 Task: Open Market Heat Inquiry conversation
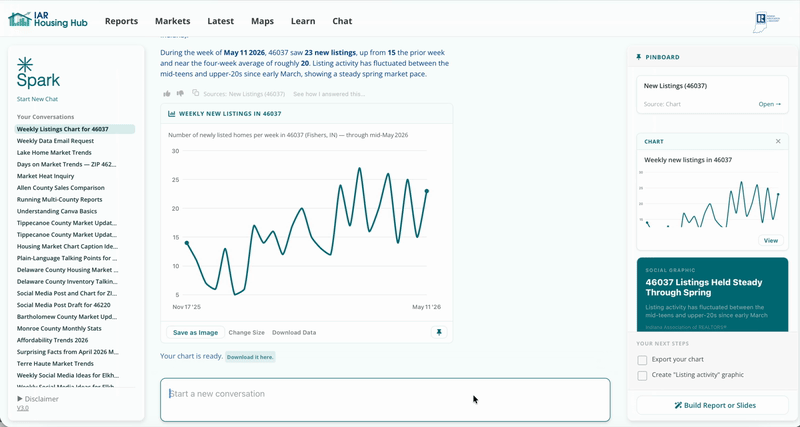pyautogui.click(x=45, y=176)
